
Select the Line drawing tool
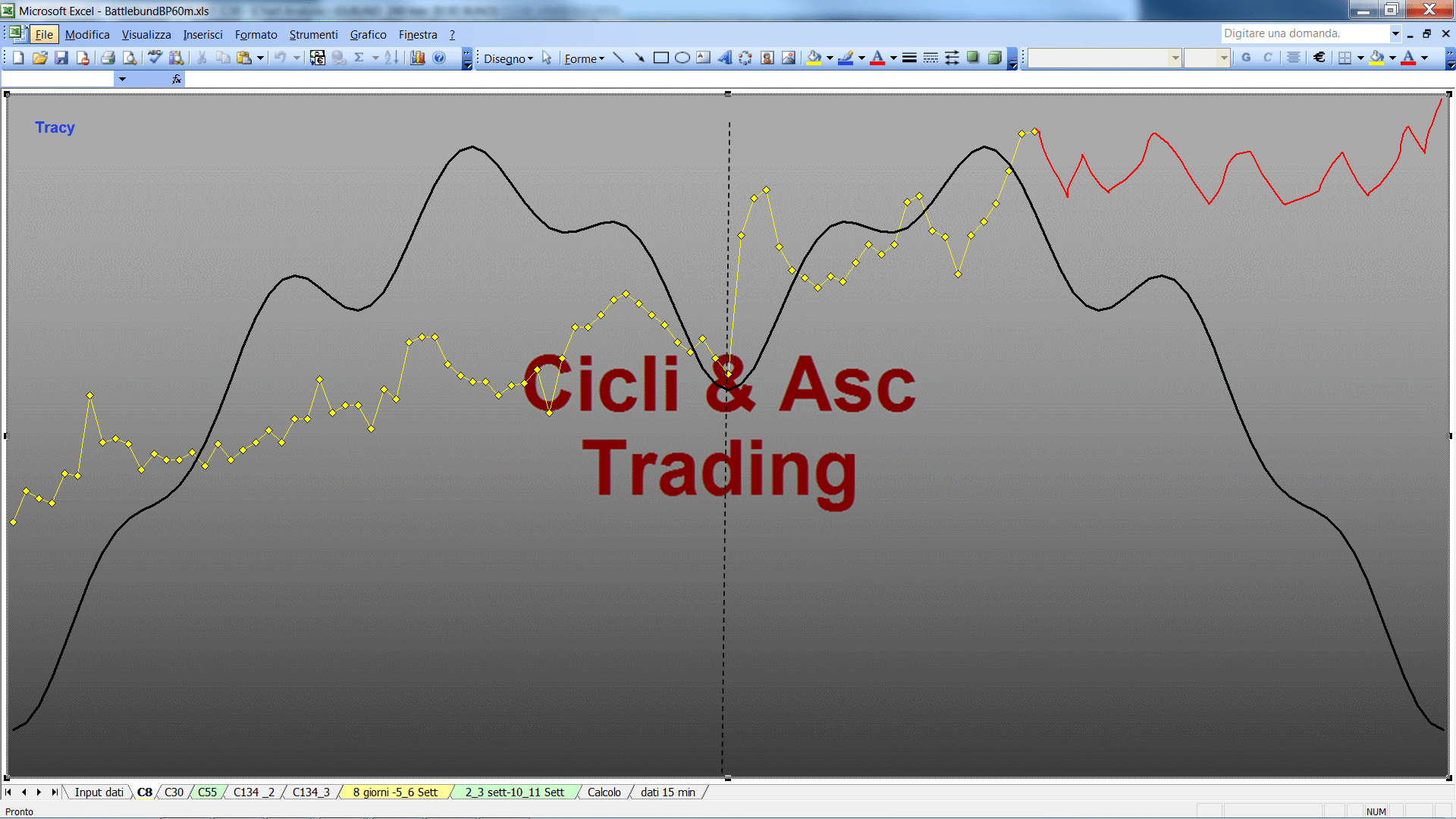pyautogui.click(x=618, y=58)
